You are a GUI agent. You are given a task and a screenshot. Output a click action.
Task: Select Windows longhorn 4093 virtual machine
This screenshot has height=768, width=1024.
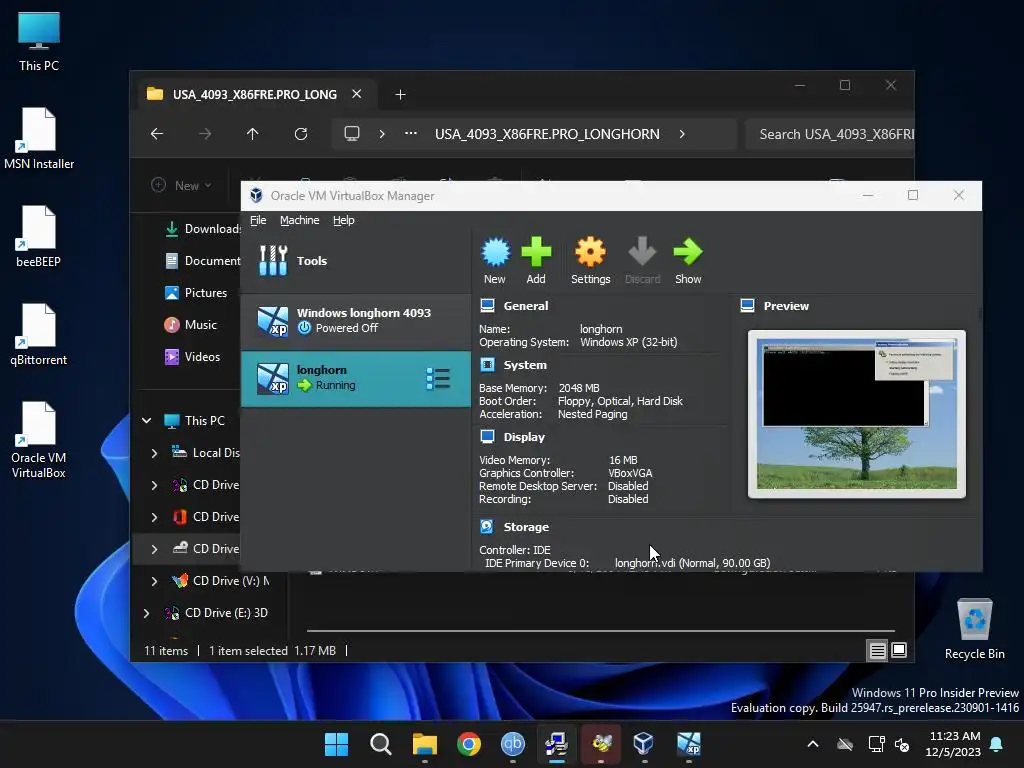356,321
